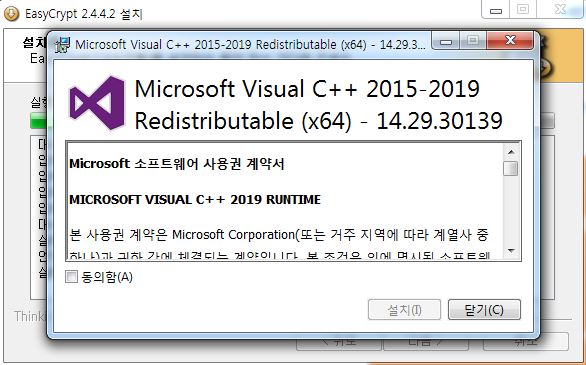Close the Visual C++ Redistributable dialog with the red X
586x365 pixels.
[510, 41]
